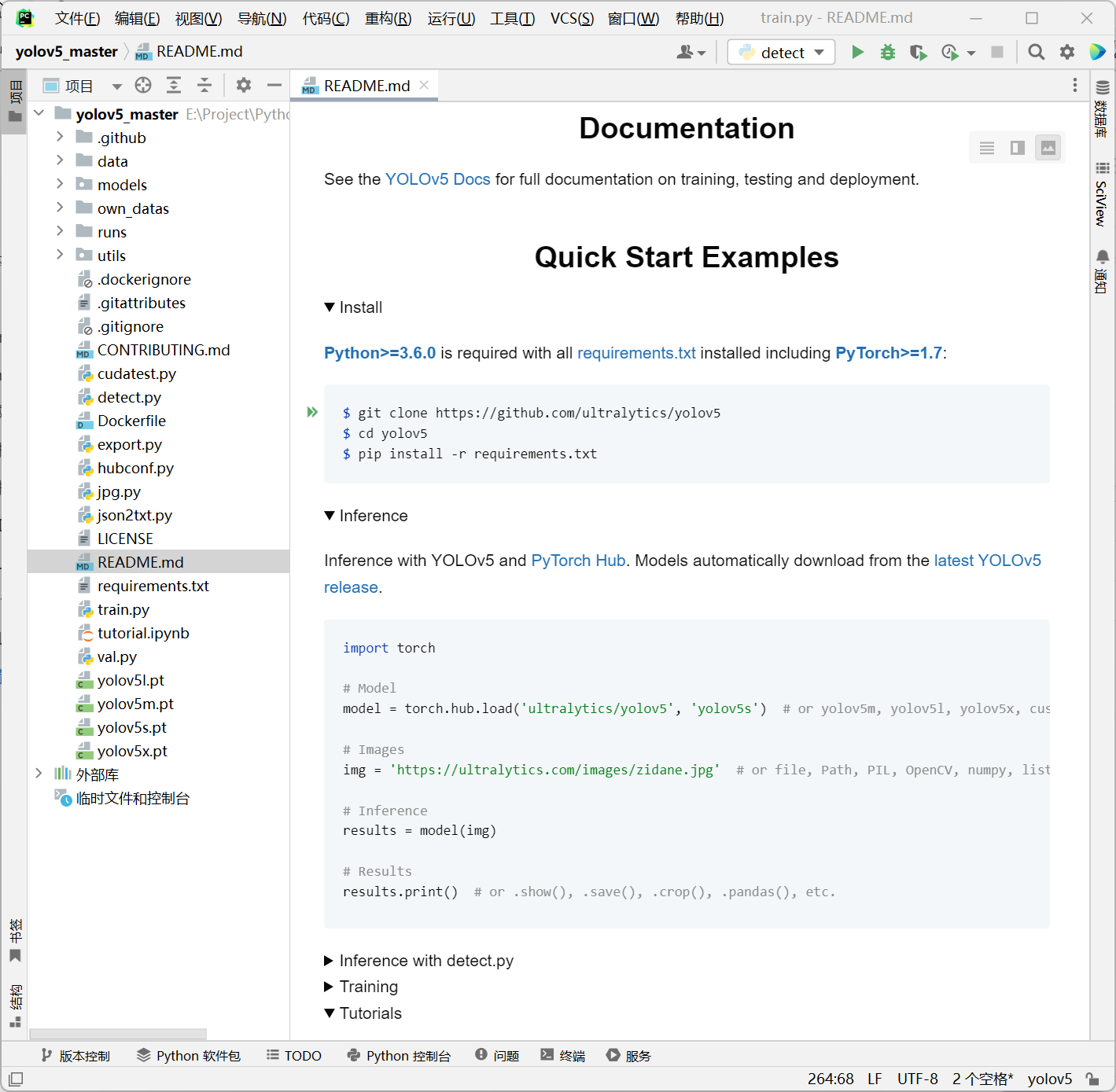This screenshot has height=1092, width=1116.
Task: Expand the Training section
Action: pos(330,987)
